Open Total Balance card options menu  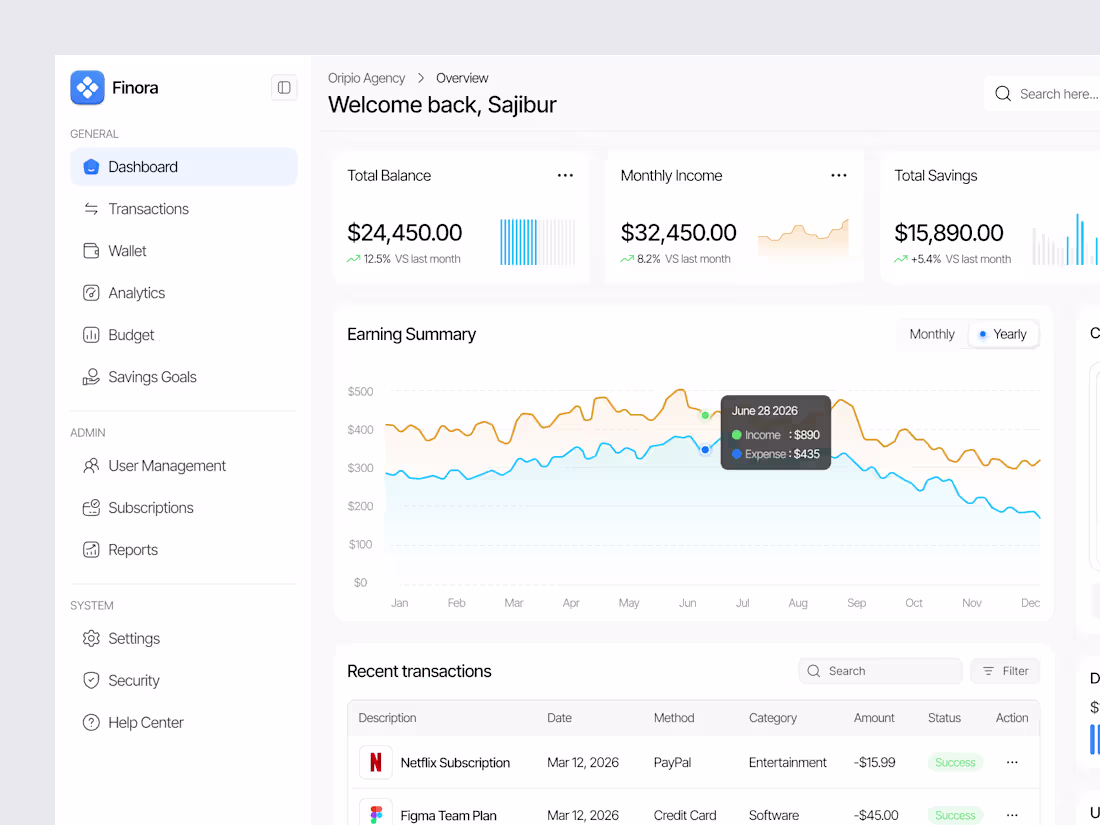coord(565,175)
